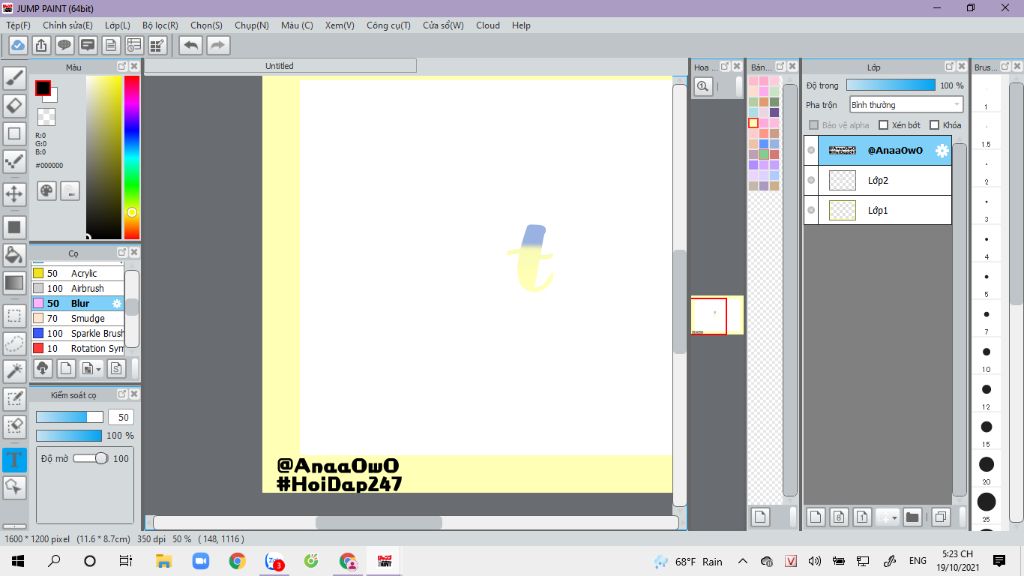Select the Select Pen tool
Viewport: 1024px width, 576px height.
14,399
